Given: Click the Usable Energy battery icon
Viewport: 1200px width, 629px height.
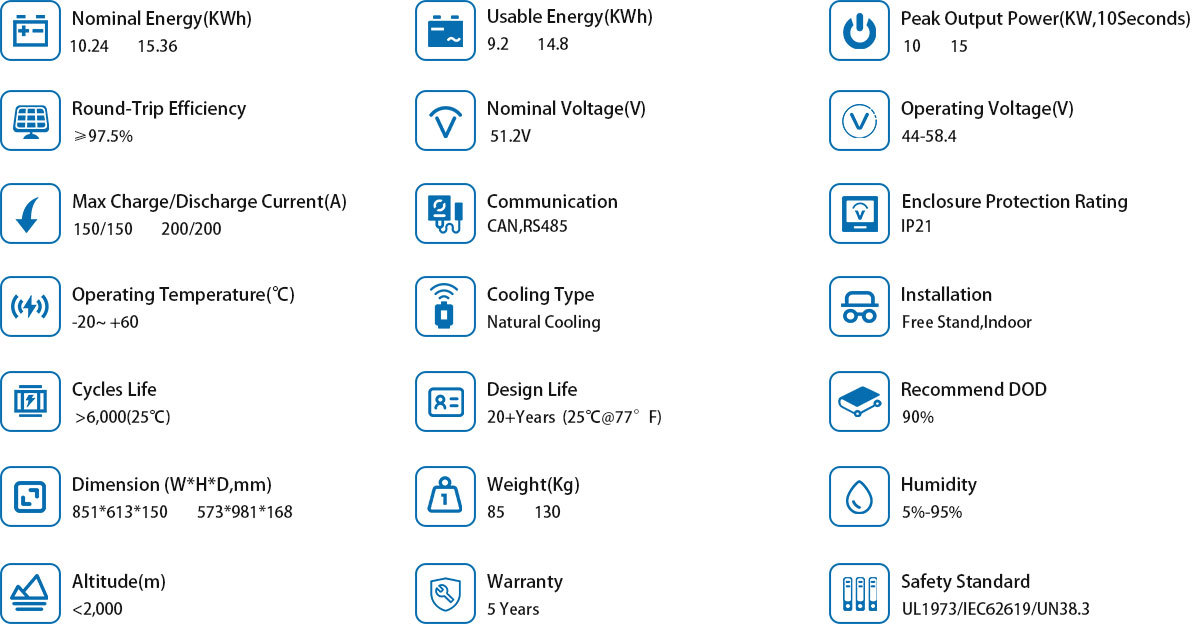Looking at the screenshot, I should [x=445, y=31].
